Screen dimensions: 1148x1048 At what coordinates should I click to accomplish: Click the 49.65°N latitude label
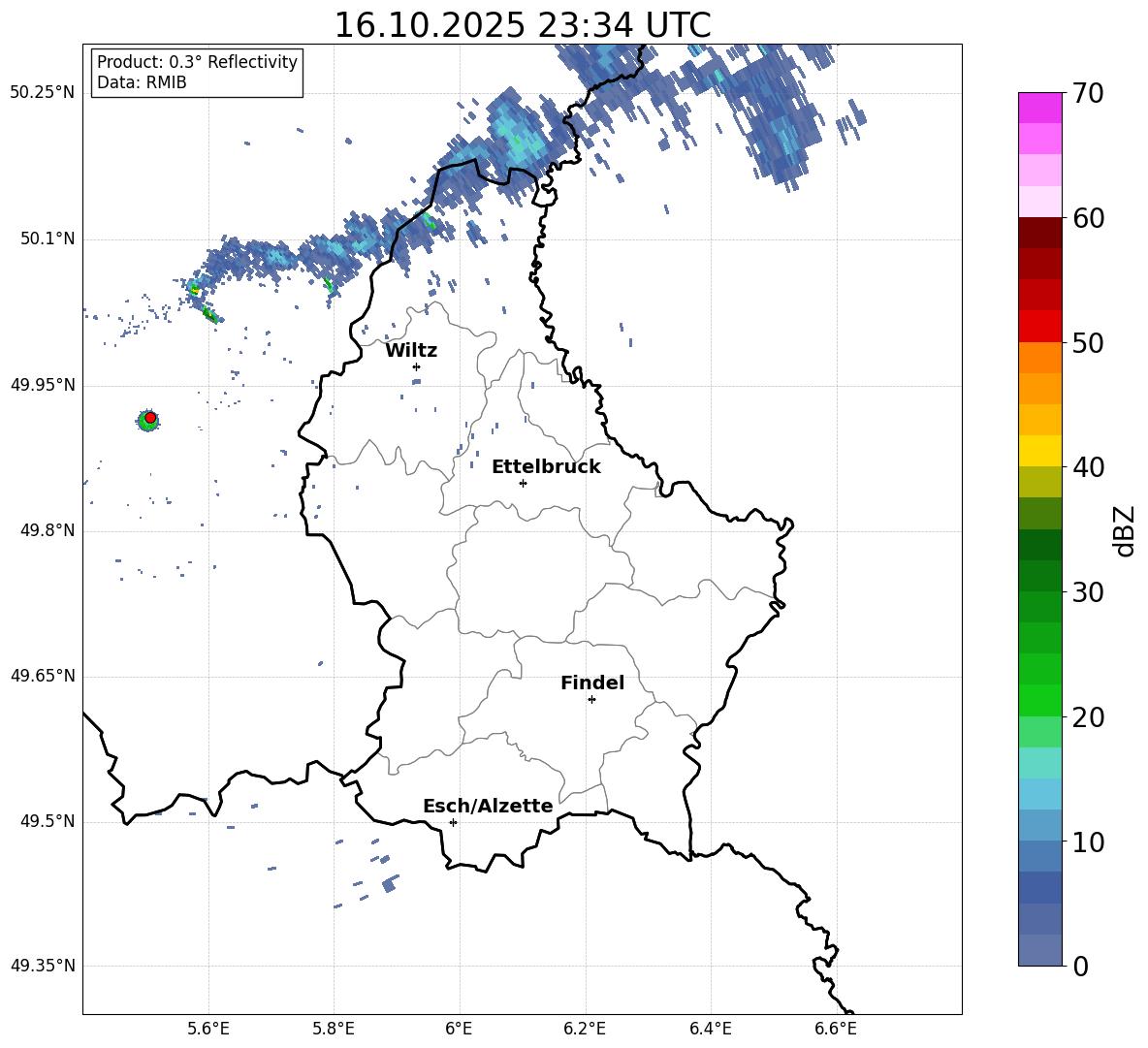[43, 676]
